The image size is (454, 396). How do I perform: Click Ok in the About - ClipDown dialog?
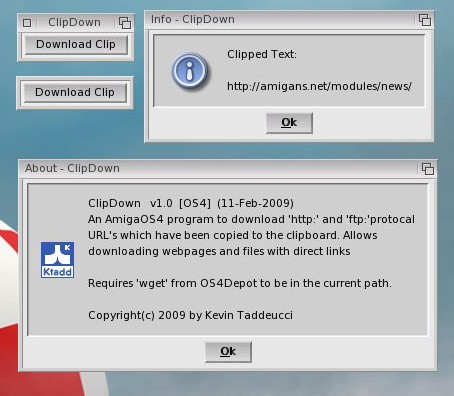[228, 351]
